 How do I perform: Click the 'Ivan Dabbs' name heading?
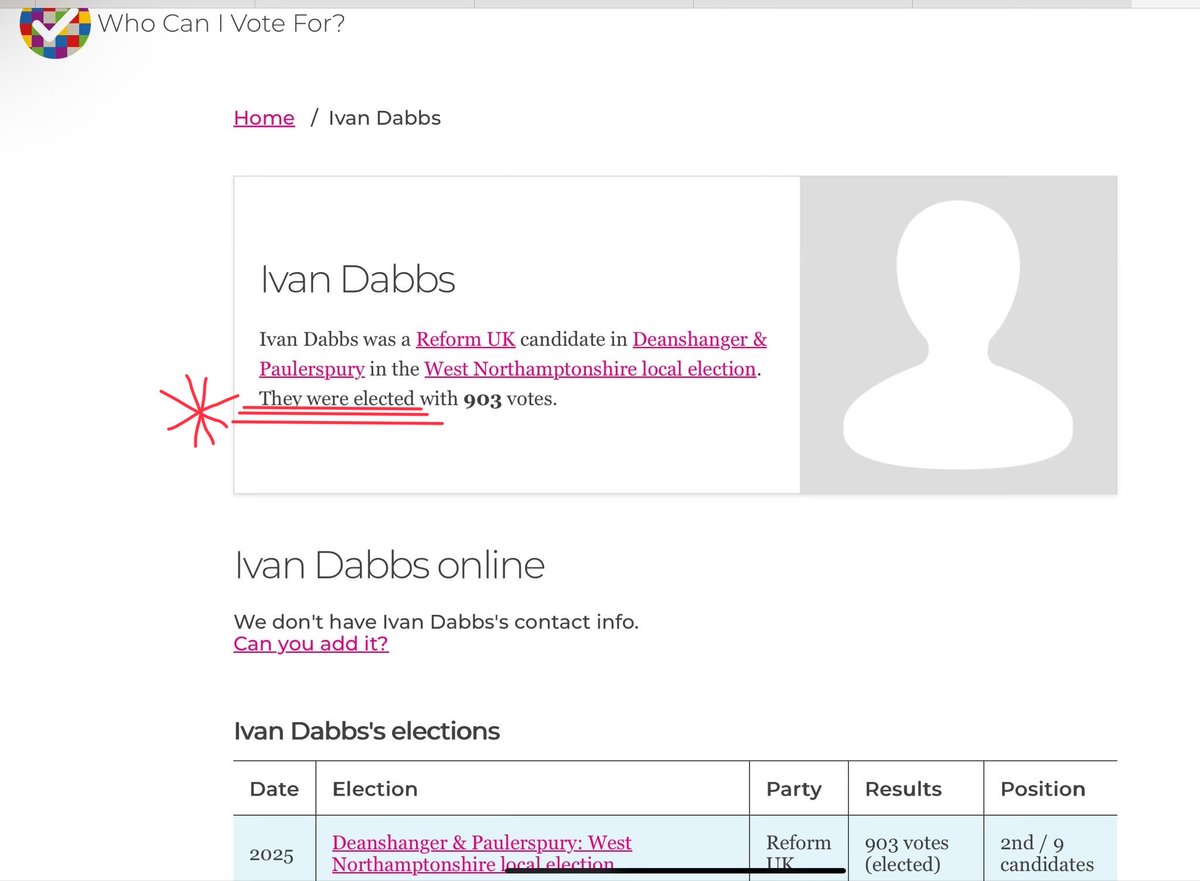(357, 279)
